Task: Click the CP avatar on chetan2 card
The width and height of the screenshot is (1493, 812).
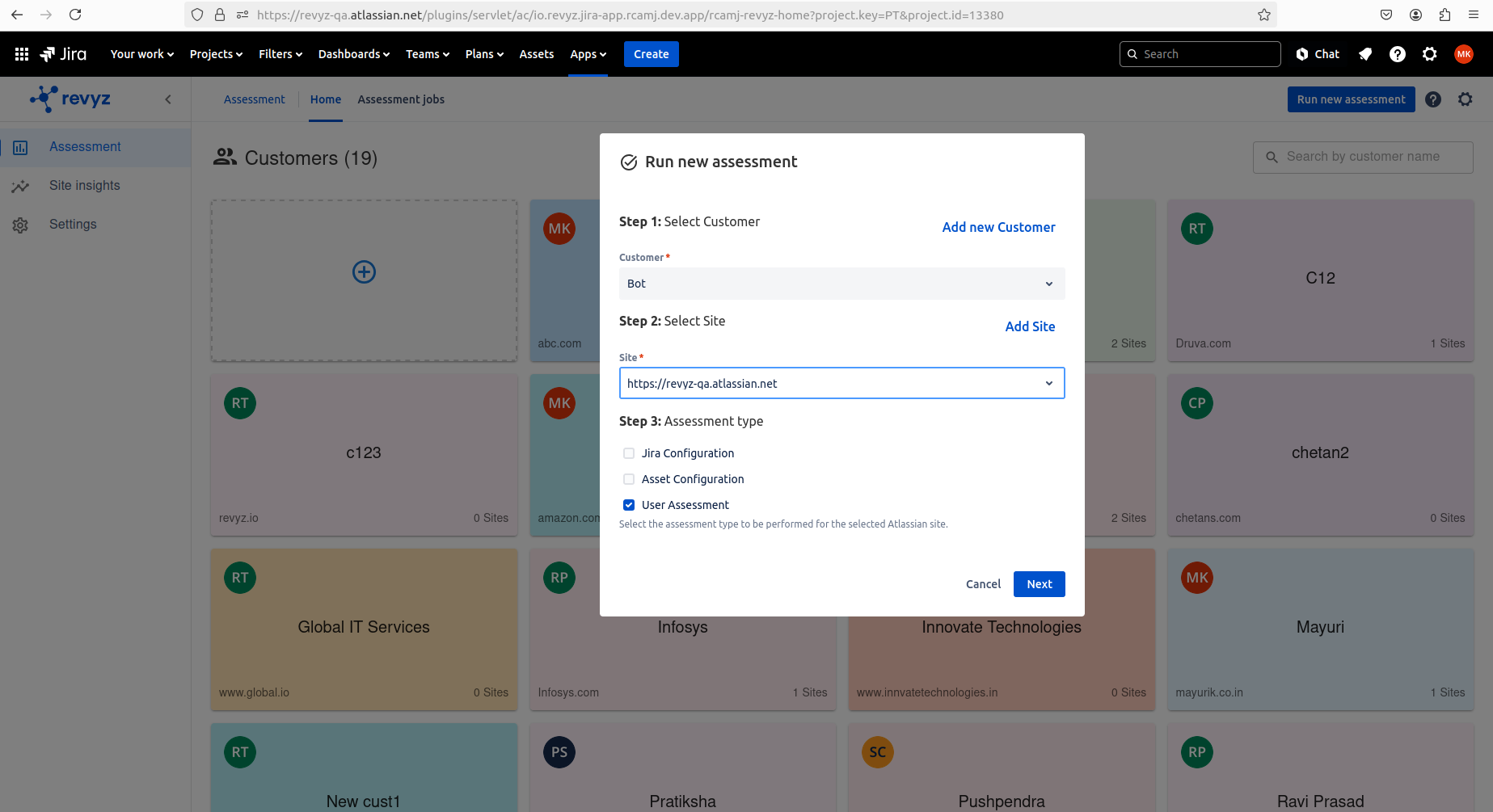Action: tap(1197, 403)
